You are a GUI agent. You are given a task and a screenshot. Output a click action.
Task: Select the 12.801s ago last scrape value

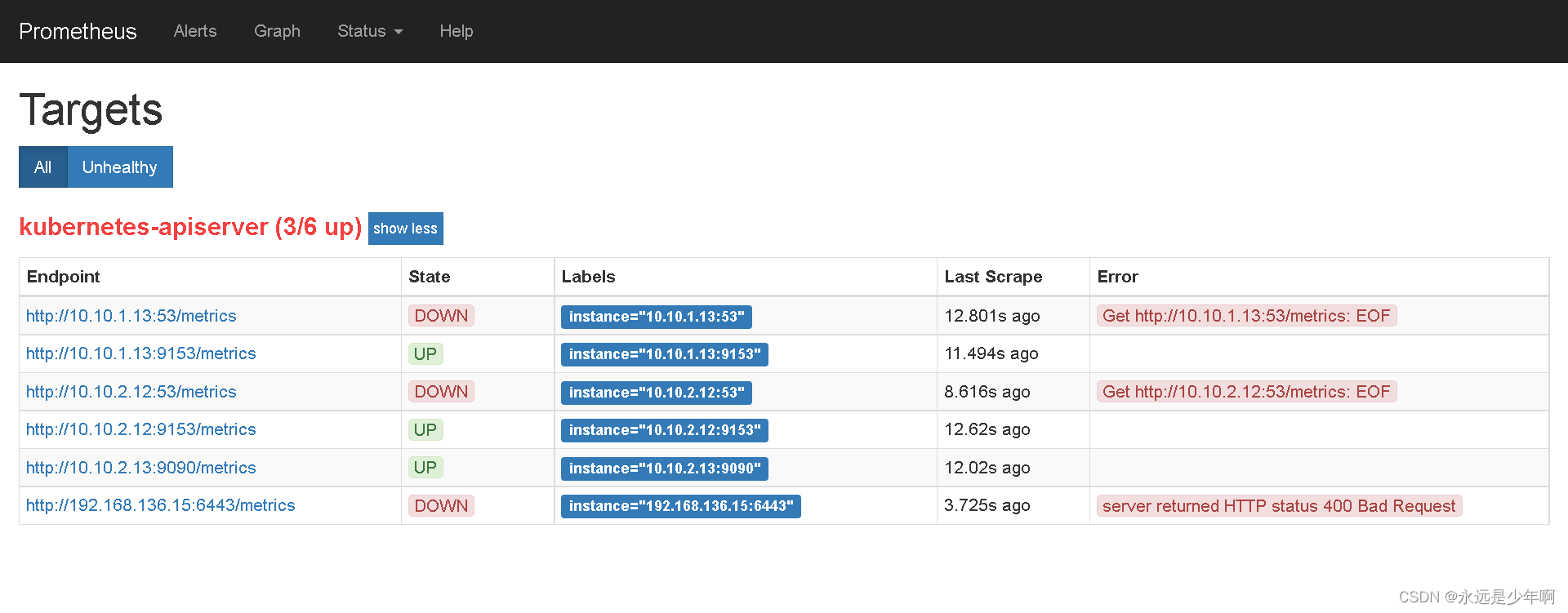click(x=992, y=316)
